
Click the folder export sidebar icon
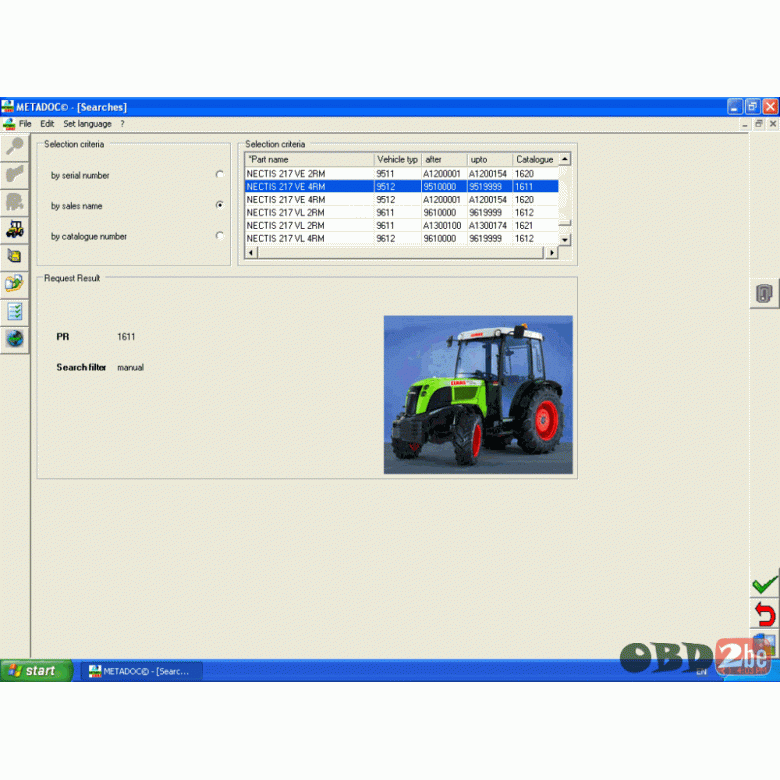15,284
